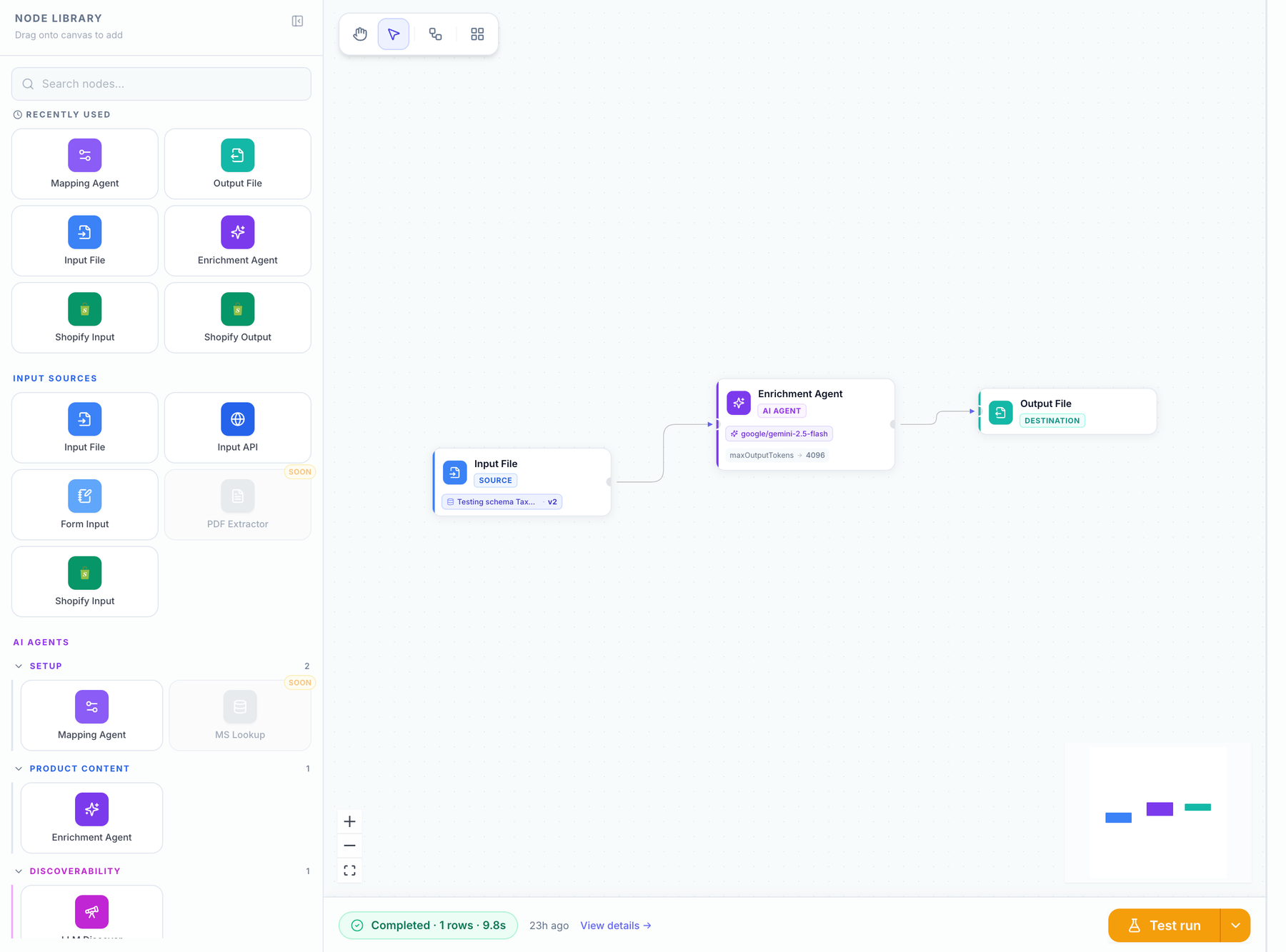Image resolution: width=1286 pixels, height=952 pixels.
Task: Open the View details link
Action: [x=616, y=926]
